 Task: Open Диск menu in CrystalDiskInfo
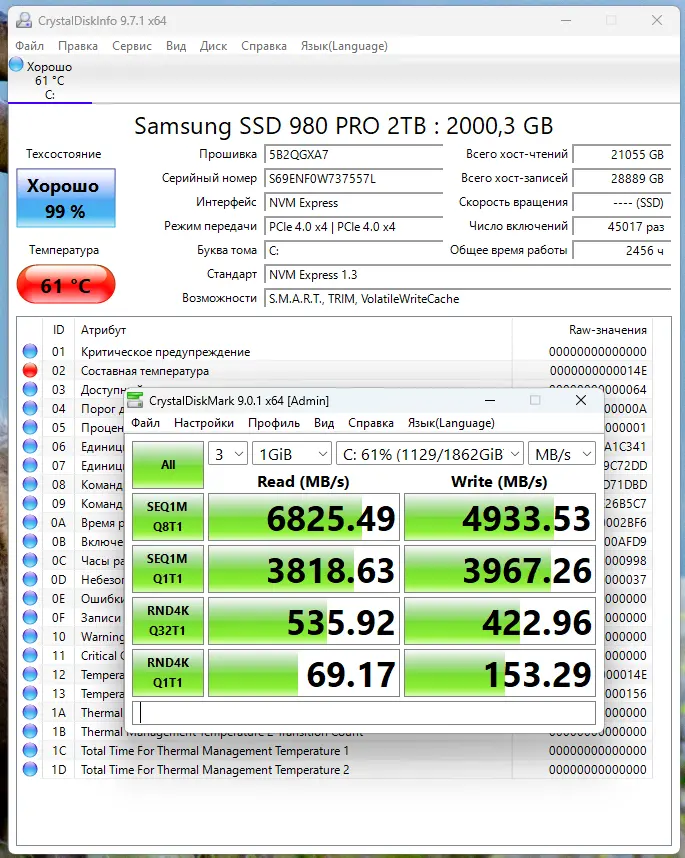[213, 46]
